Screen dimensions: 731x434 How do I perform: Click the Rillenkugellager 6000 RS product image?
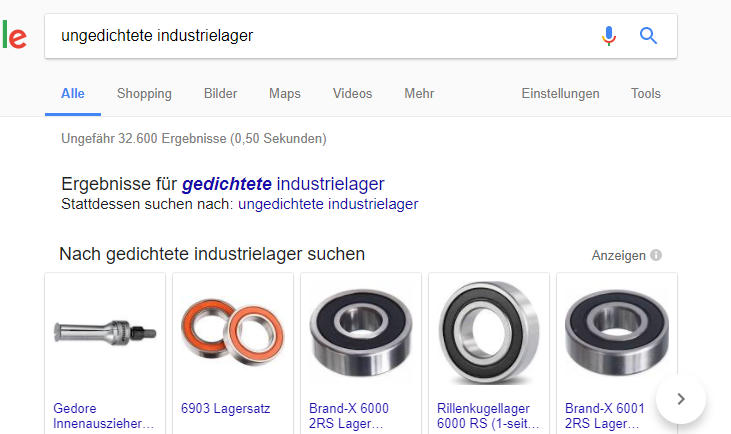pos(489,332)
